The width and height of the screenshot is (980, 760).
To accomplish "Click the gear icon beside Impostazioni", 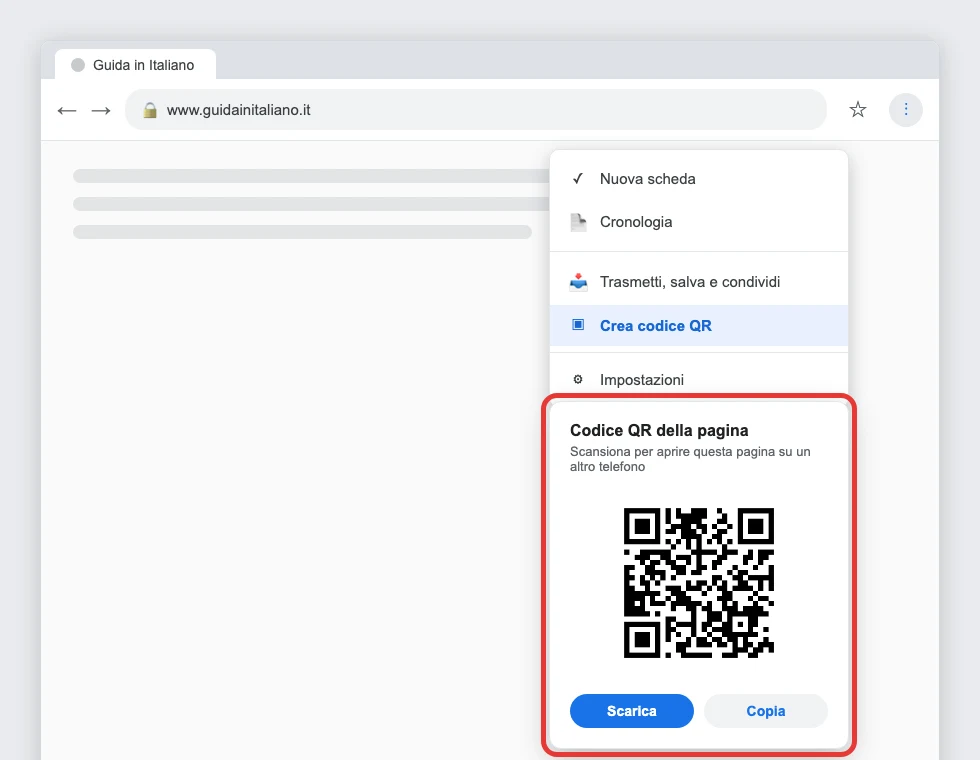I will click(578, 379).
